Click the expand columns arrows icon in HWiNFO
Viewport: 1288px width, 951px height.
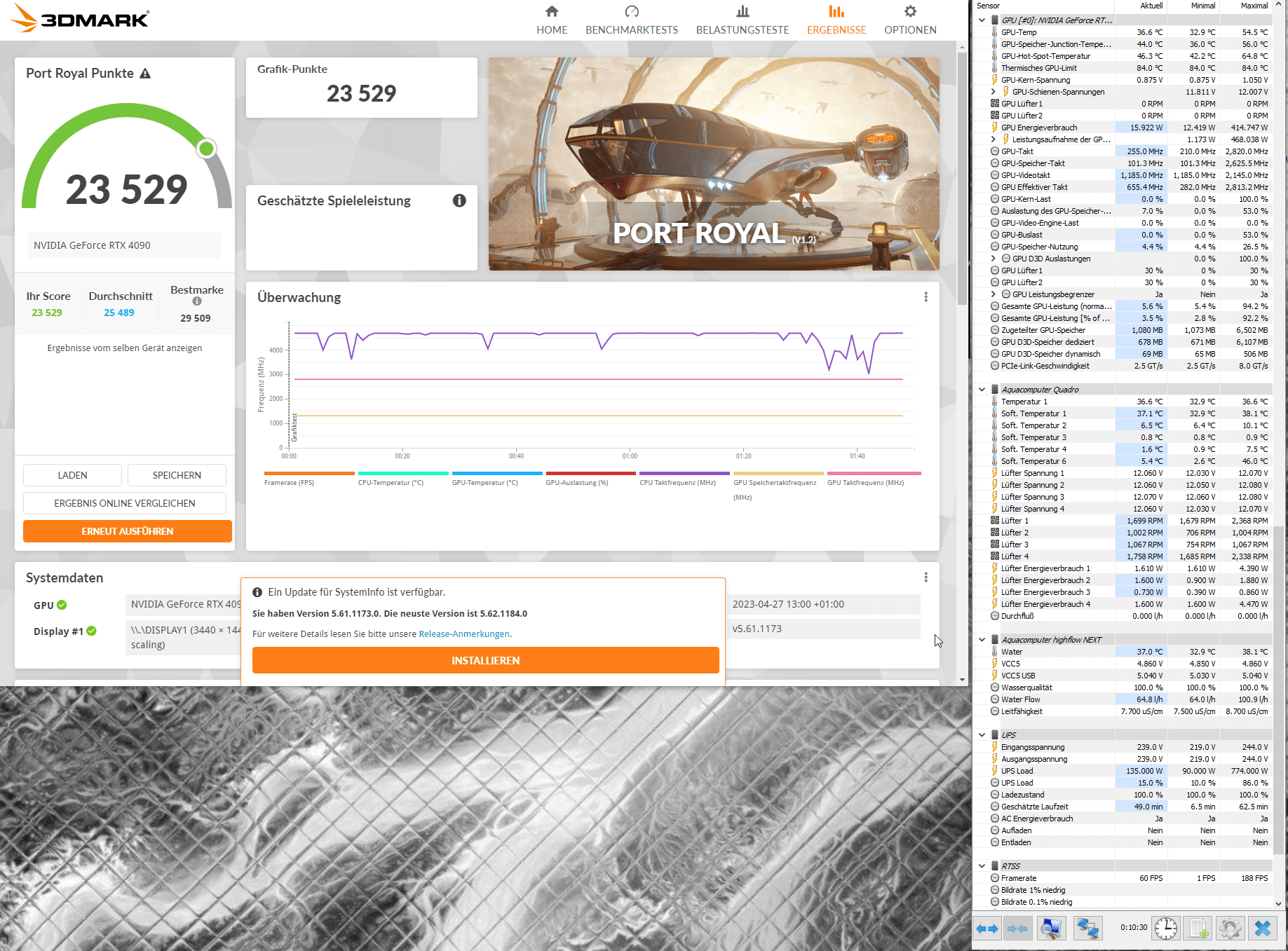987,929
